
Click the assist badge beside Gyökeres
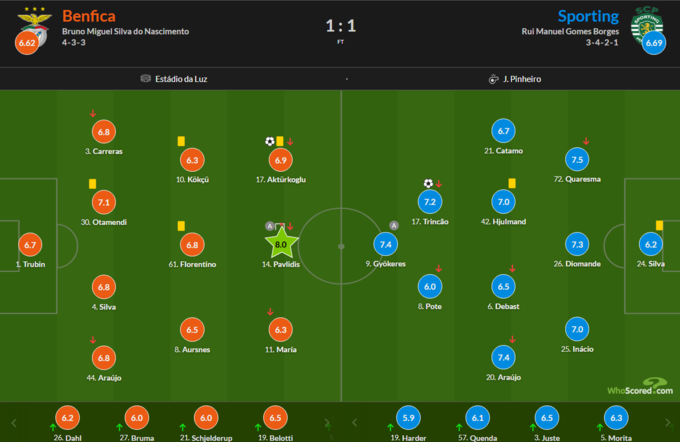tap(394, 225)
